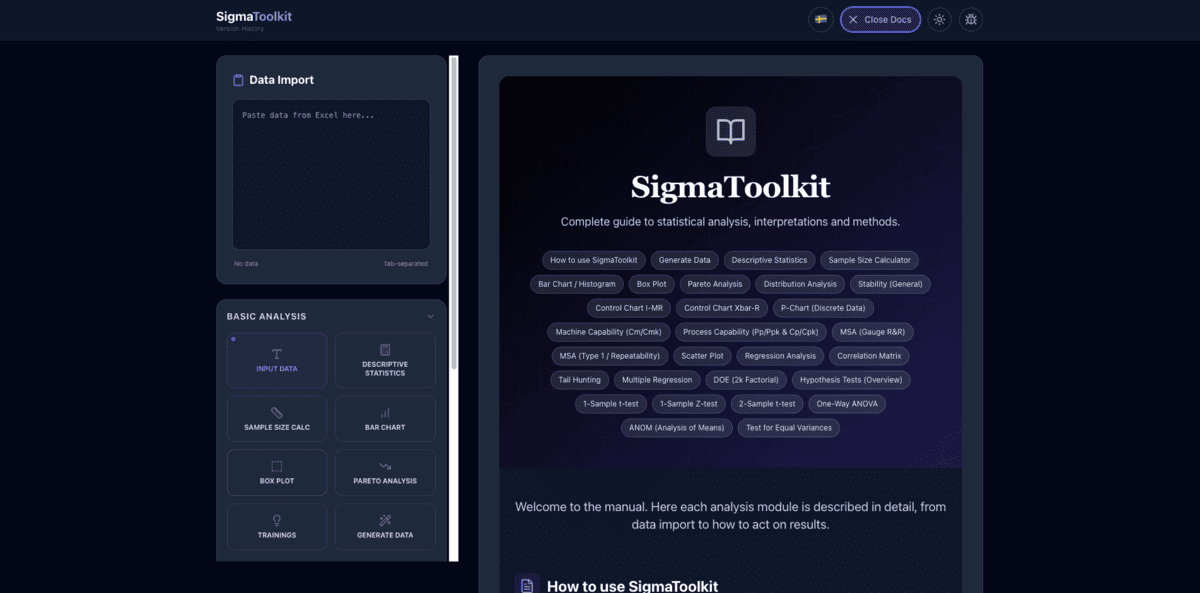
Task: Click the document icon beside How to use SigmaToolkit heading
Action: pyautogui.click(x=527, y=586)
